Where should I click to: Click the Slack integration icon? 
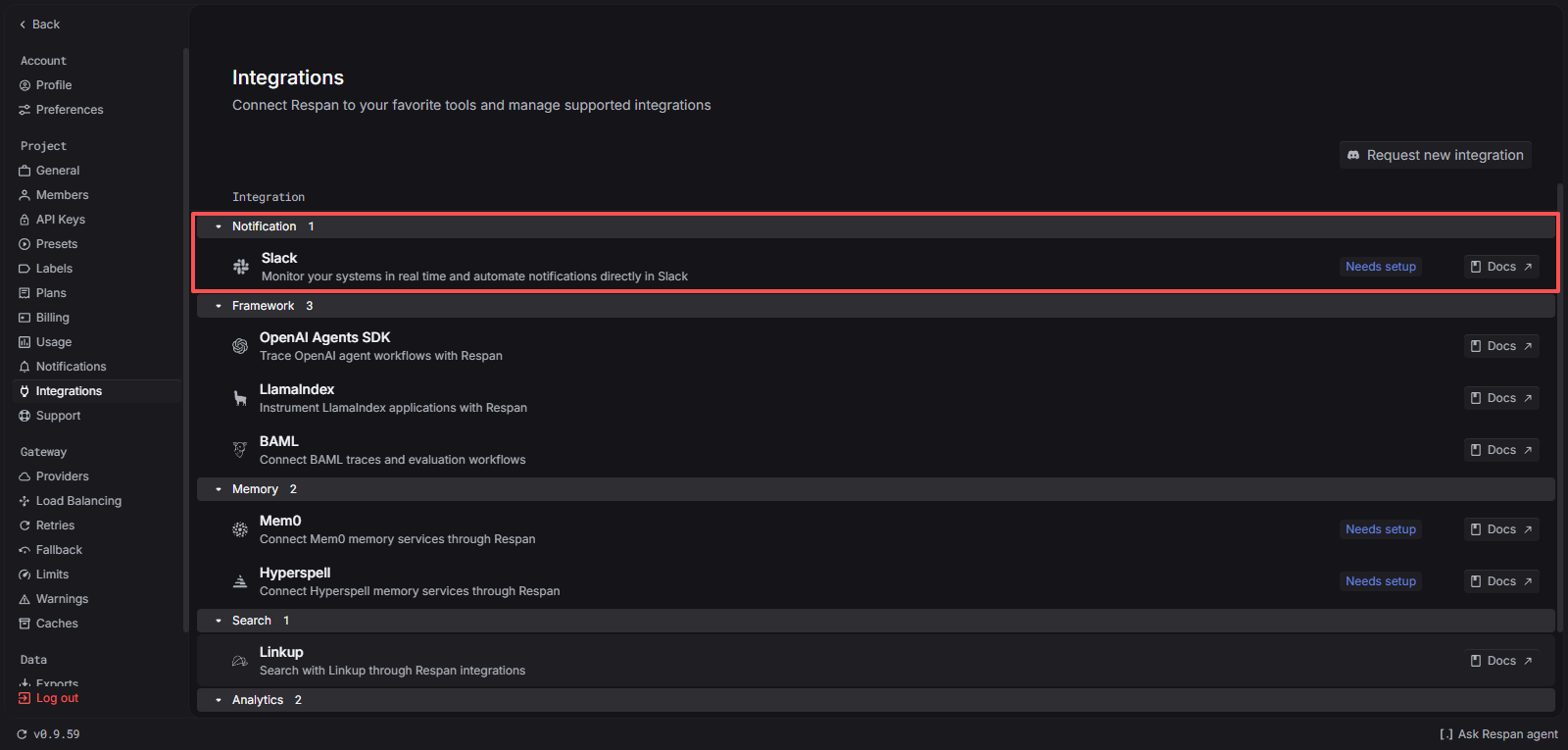point(240,266)
